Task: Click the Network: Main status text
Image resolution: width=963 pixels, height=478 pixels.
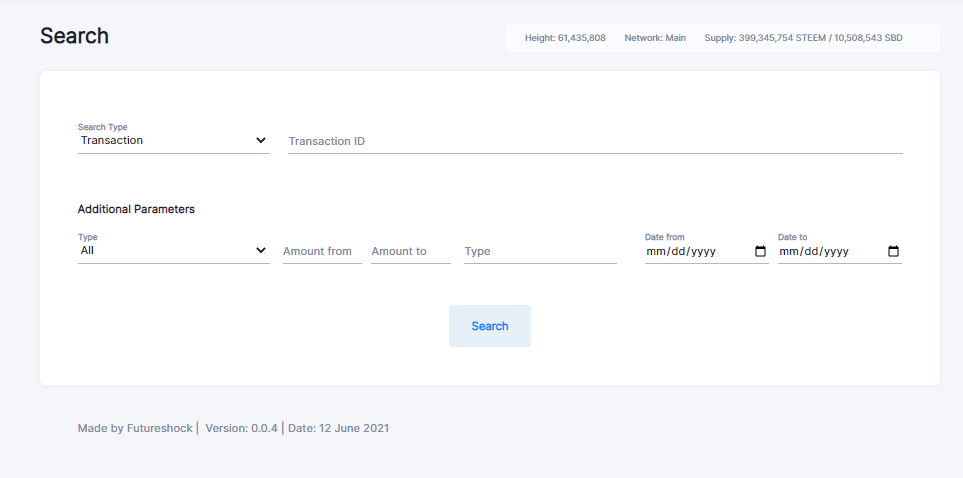Action: tap(655, 38)
